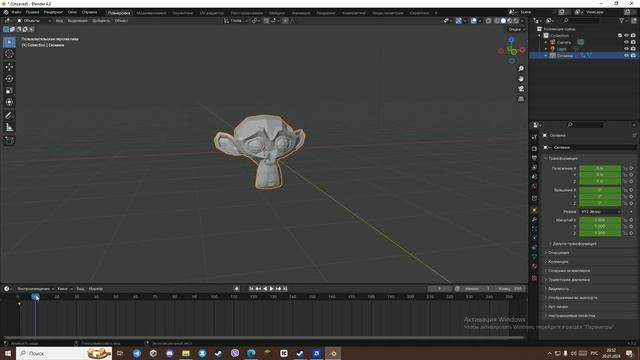This screenshot has width=640, height=360.
Task: Expand the Visibility panel
Action: pyautogui.click(x=558, y=289)
